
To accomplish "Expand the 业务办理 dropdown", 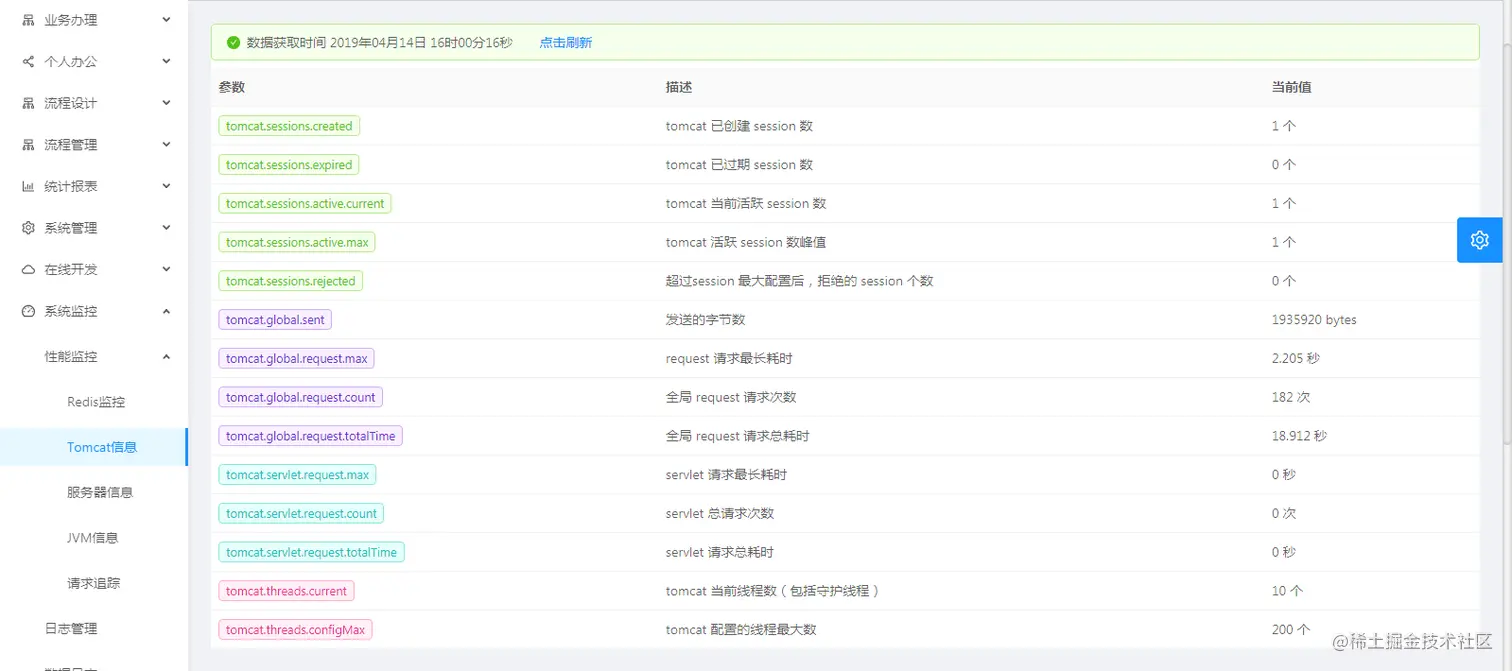I will [x=167, y=19].
